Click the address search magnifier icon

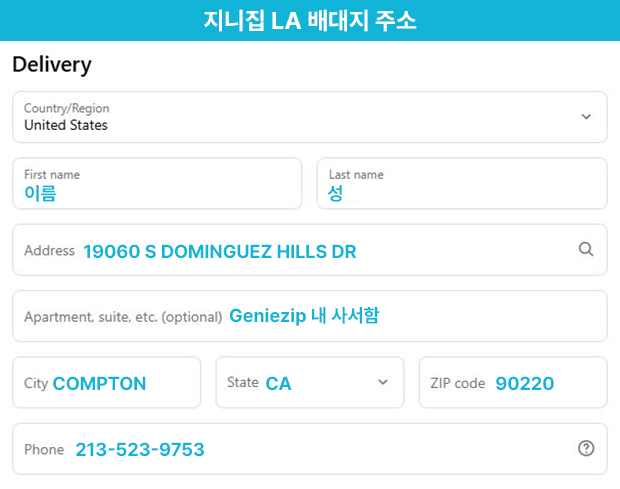tap(586, 249)
